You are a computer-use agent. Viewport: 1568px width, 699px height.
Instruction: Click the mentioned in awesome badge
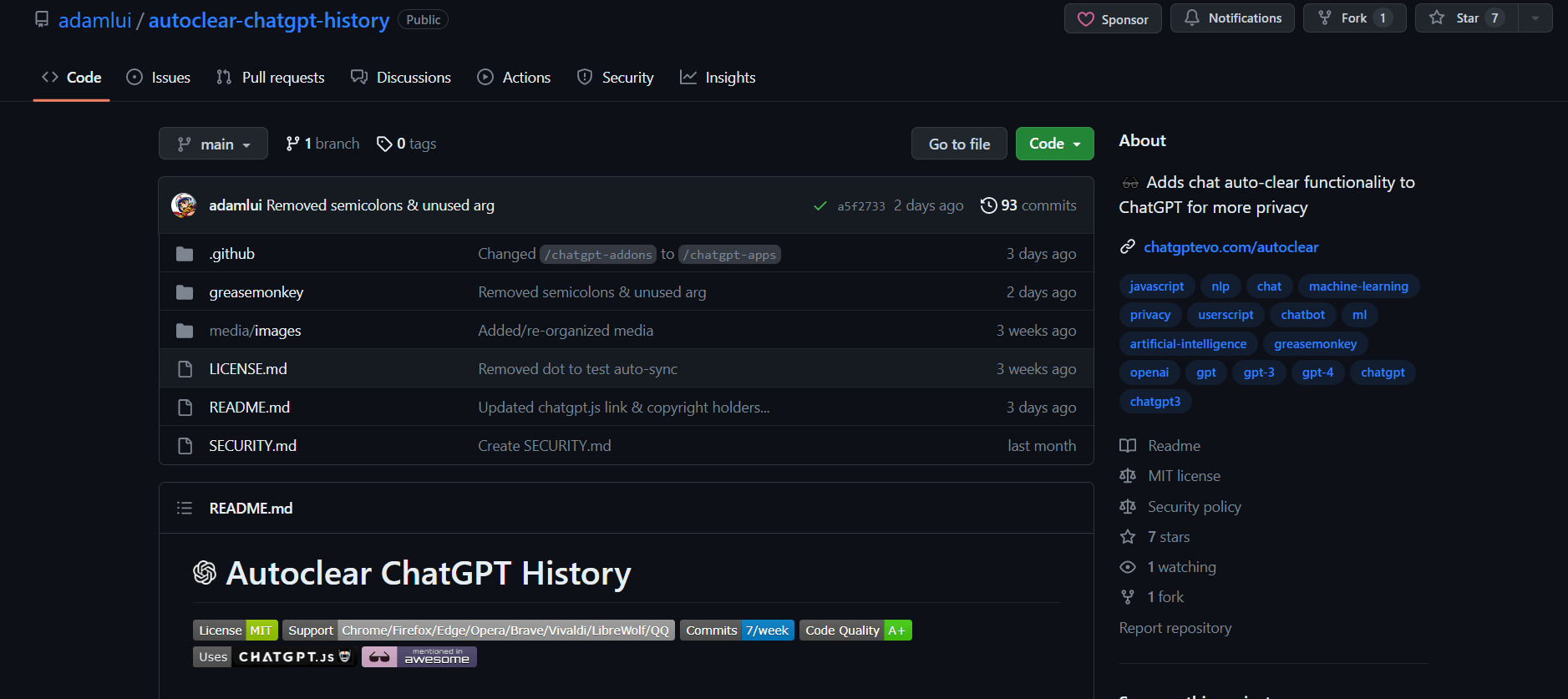click(x=419, y=657)
